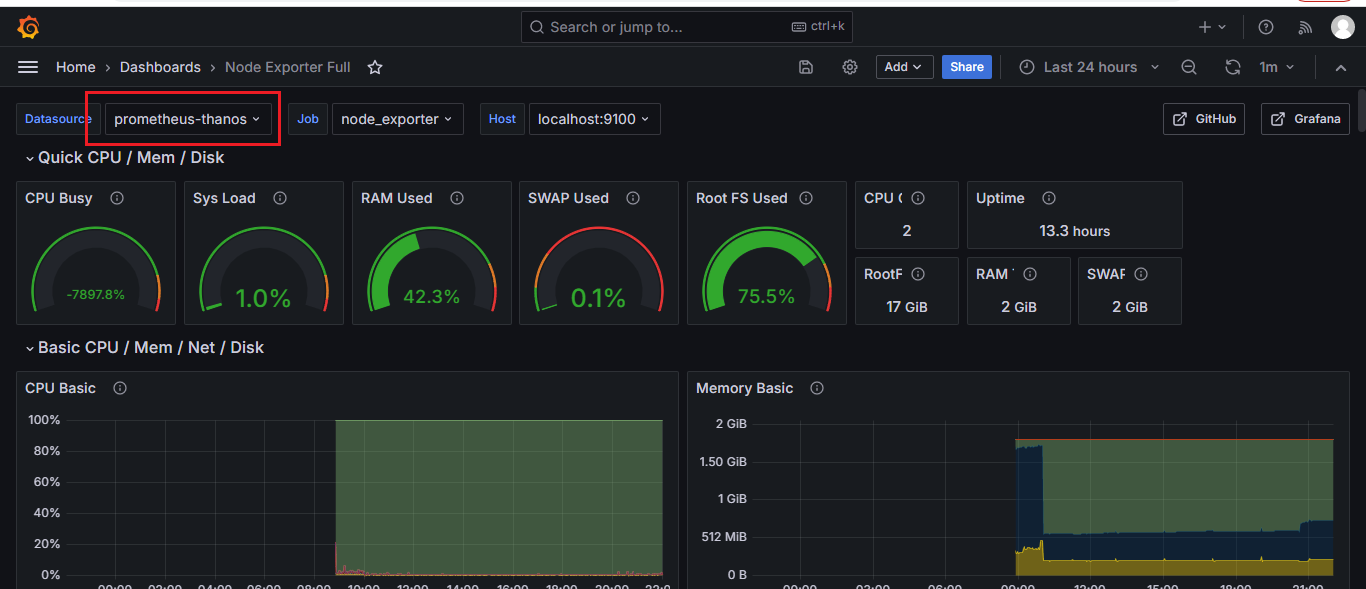Collapse the Basic CPU / Mem / Net / Disk row
Screen dimensions: 1366x589
(x=30, y=348)
